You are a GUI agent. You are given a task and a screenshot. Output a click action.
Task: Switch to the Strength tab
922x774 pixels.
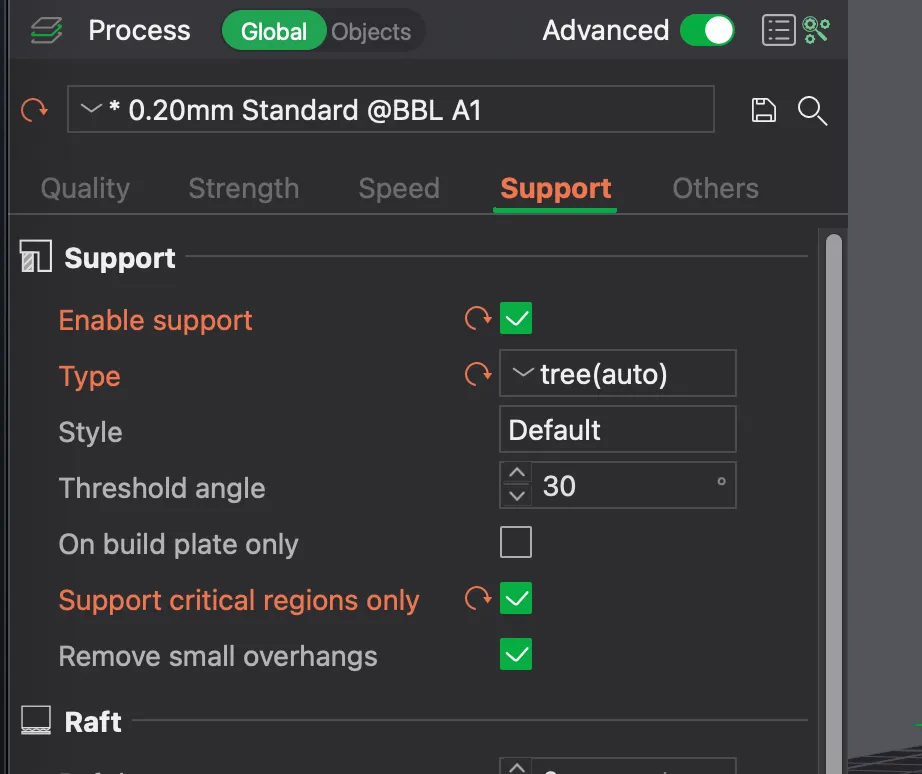pos(243,189)
